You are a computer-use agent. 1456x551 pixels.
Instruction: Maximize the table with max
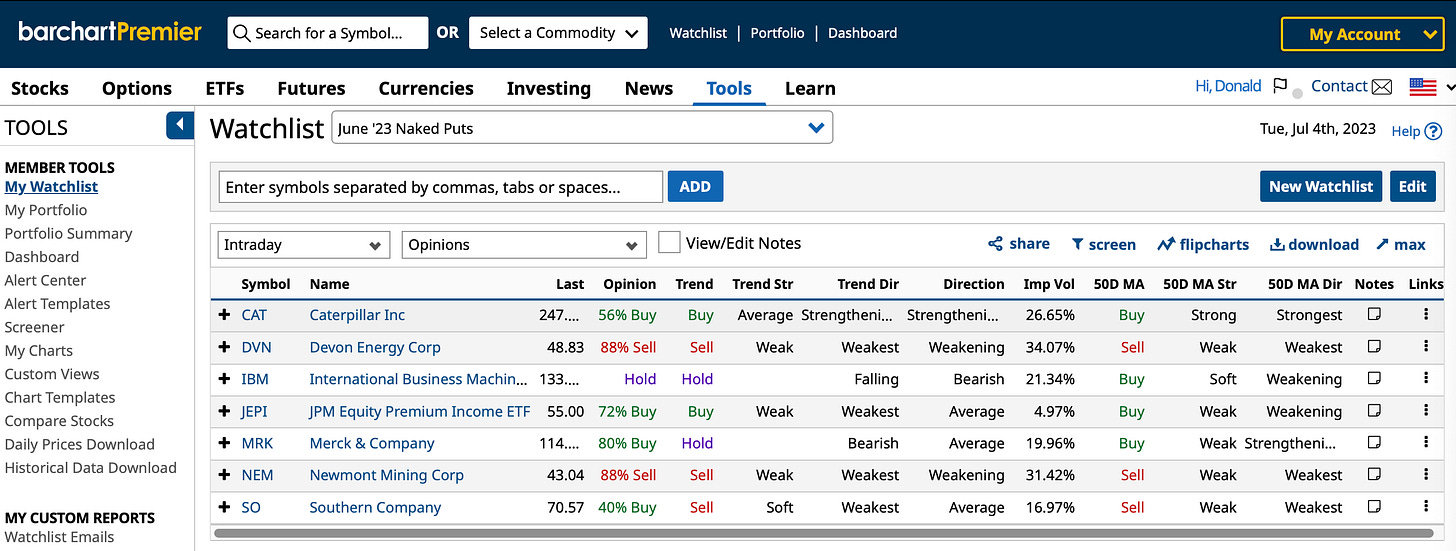[1401, 244]
